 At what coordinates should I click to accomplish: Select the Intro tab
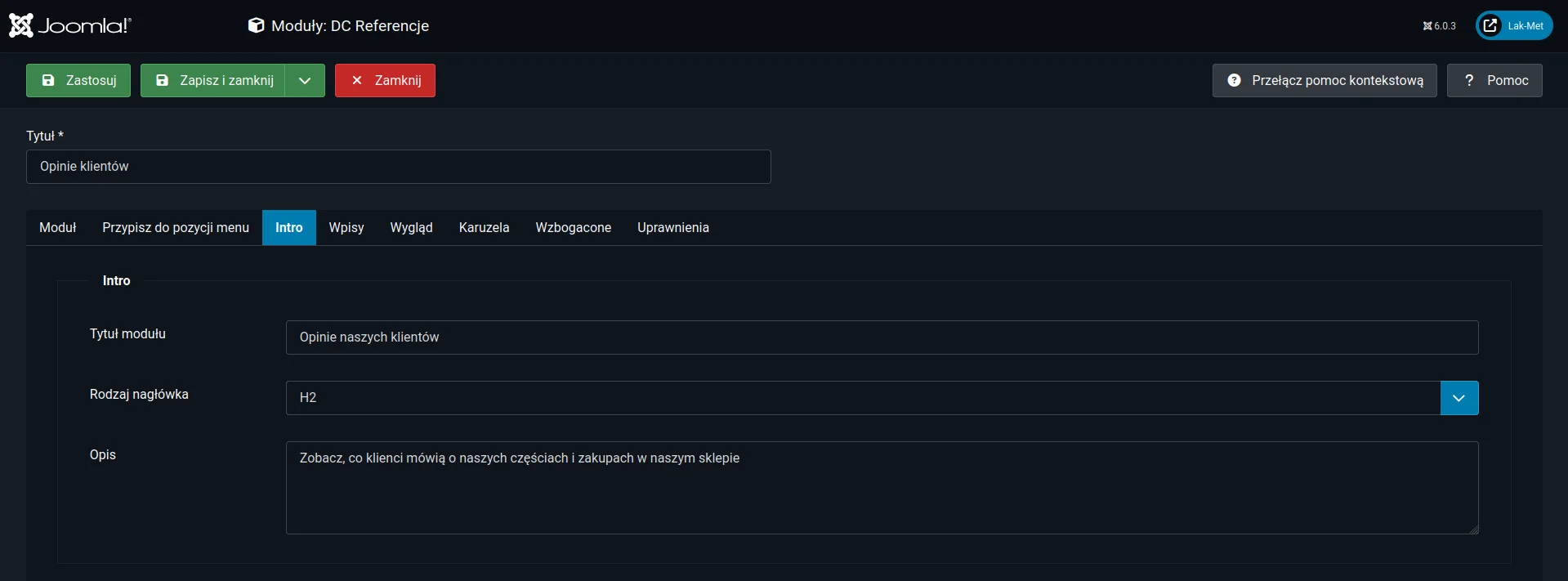point(289,228)
